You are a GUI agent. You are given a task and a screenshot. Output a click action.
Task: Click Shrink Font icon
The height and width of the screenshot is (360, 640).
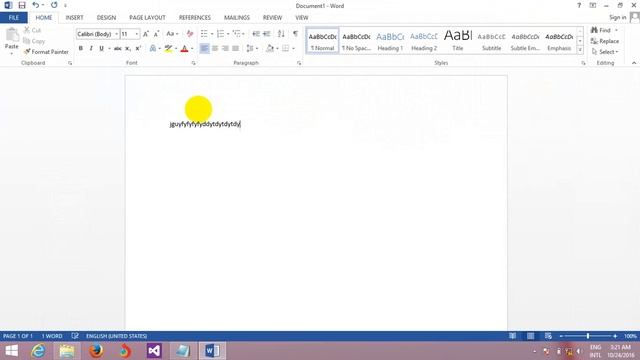(x=156, y=34)
